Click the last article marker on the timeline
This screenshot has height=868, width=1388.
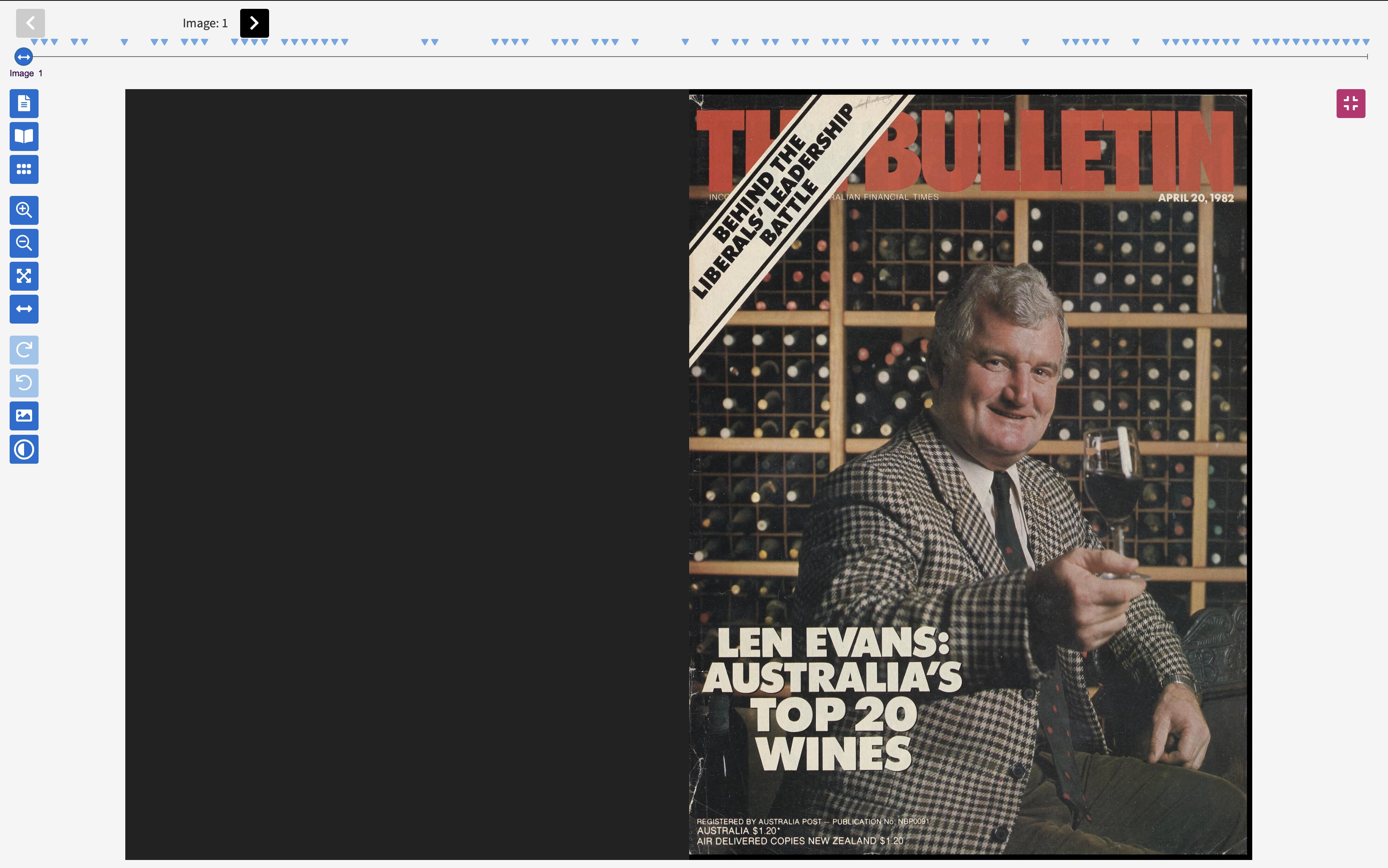[x=1366, y=42]
